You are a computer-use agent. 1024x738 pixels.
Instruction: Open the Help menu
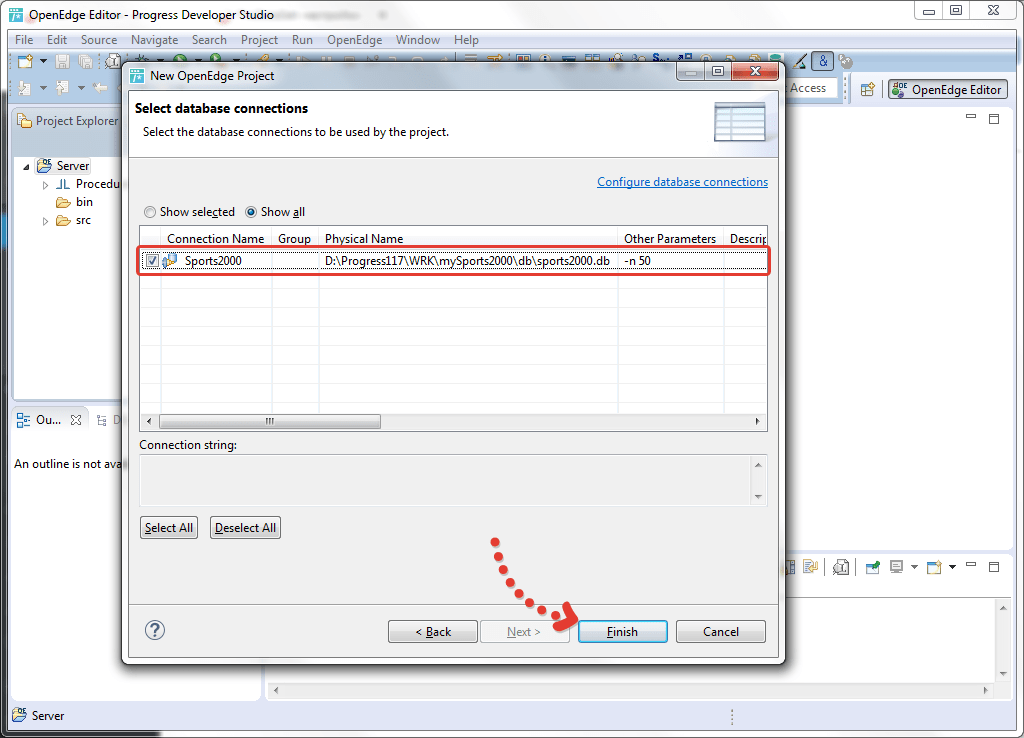tap(466, 40)
